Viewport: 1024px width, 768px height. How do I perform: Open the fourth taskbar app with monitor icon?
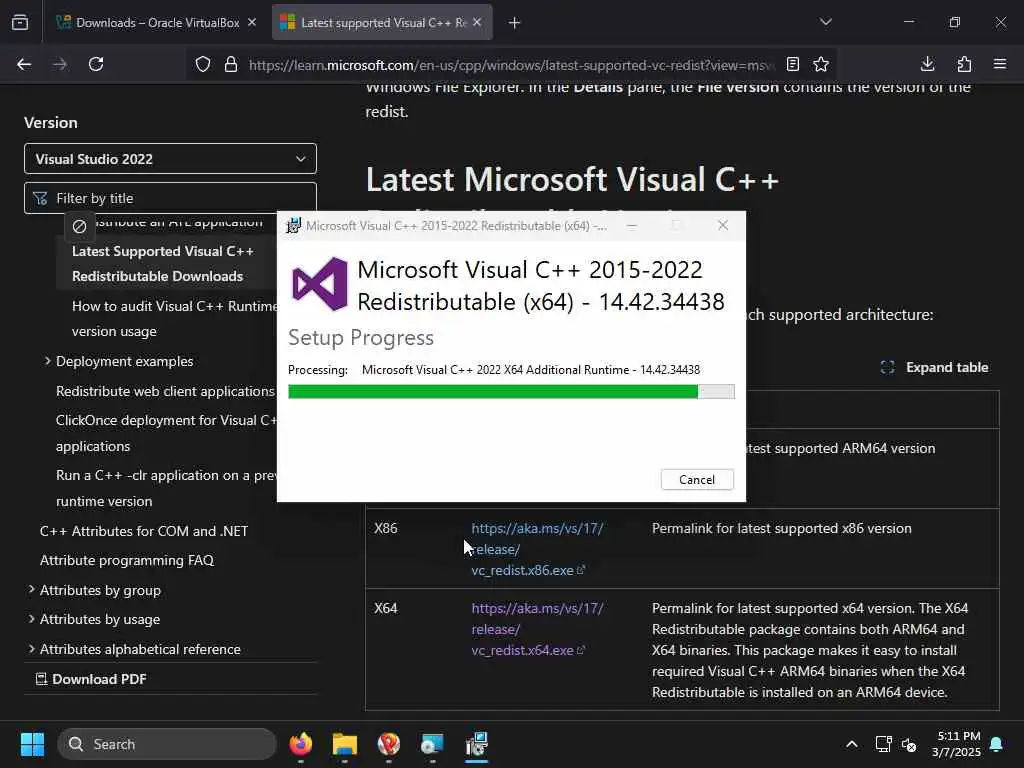point(432,744)
